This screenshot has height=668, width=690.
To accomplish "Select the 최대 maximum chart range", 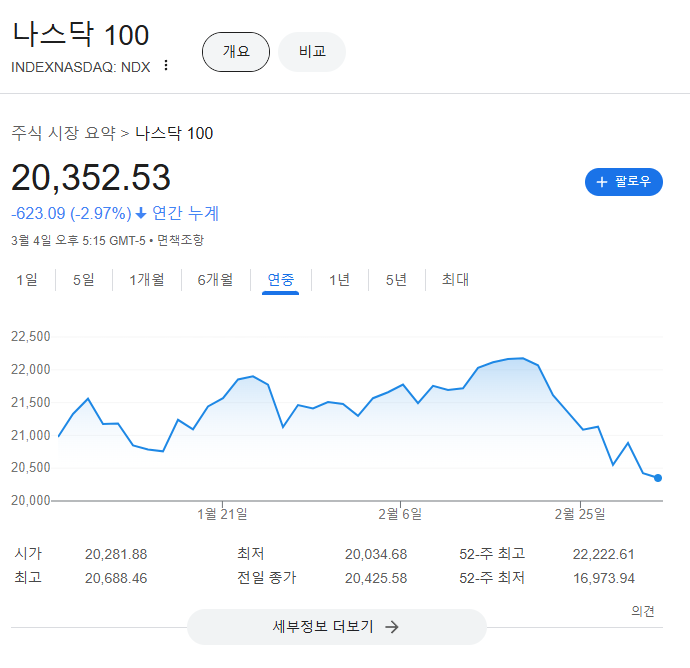I will pos(455,280).
